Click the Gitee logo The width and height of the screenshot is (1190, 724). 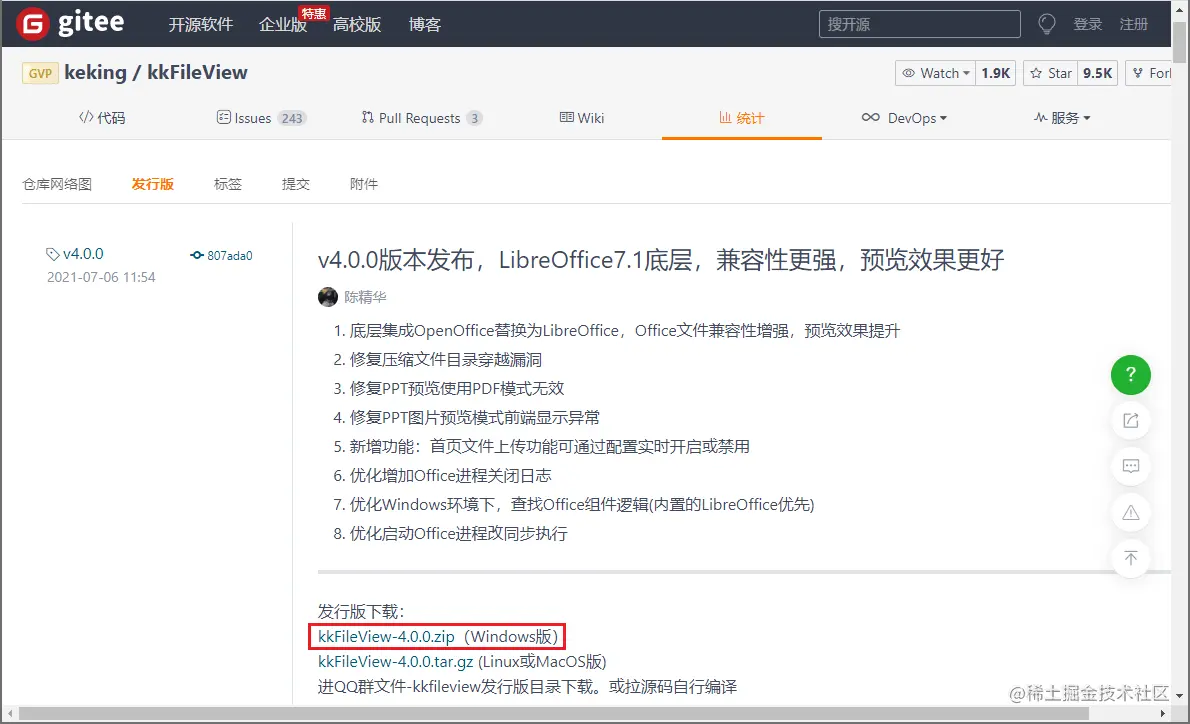click(x=70, y=23)
